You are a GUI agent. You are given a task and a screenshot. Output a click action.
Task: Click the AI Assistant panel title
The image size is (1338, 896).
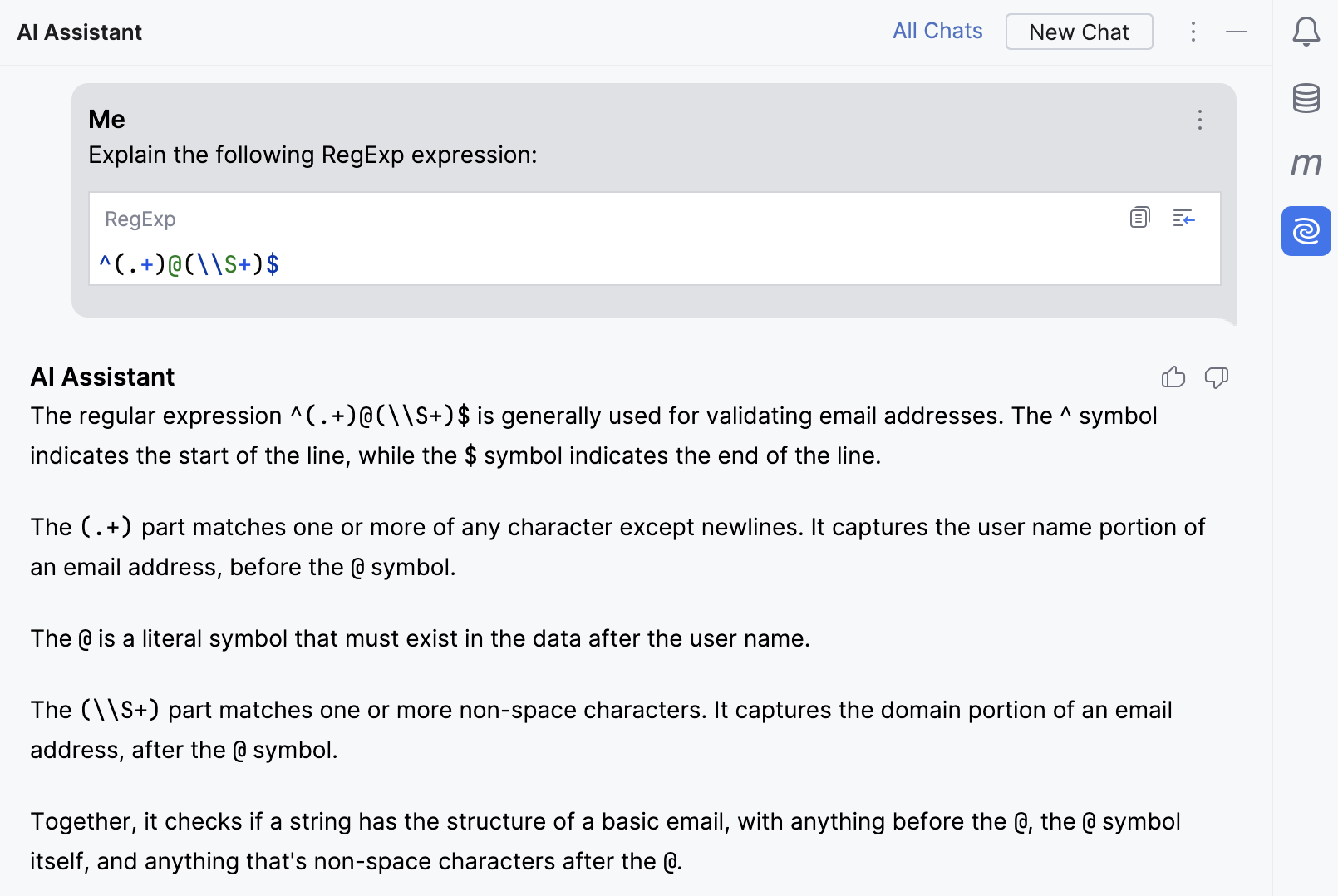pos(80,32)
